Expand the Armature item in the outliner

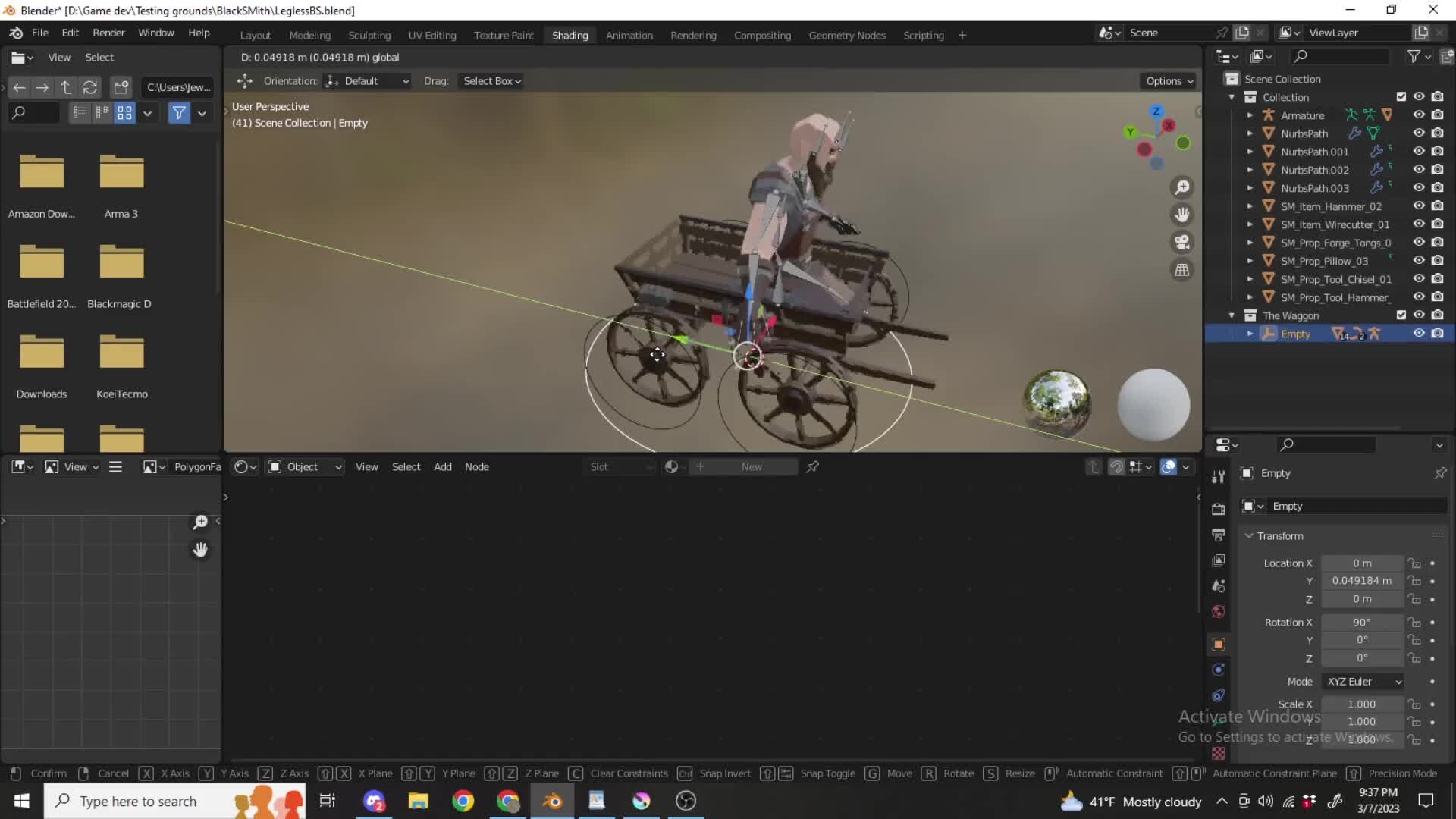point(1250,115)
